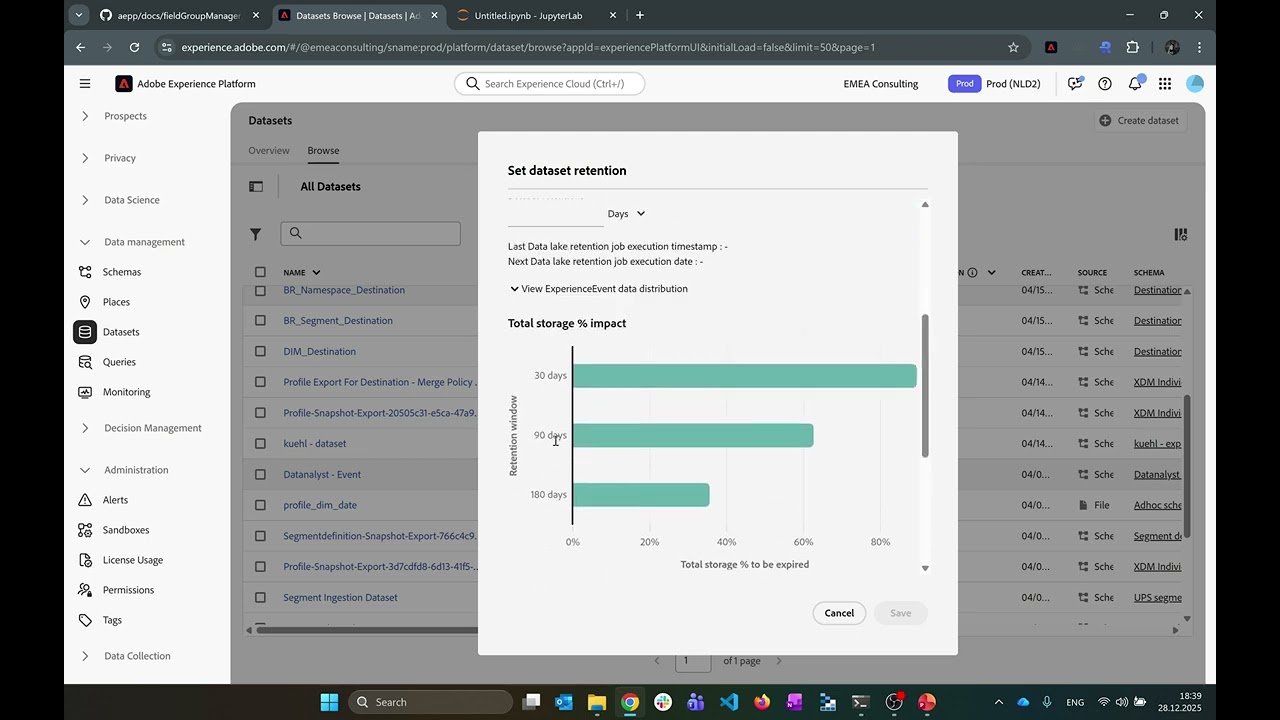Click the 30 days retention bar

pos(745,376)
